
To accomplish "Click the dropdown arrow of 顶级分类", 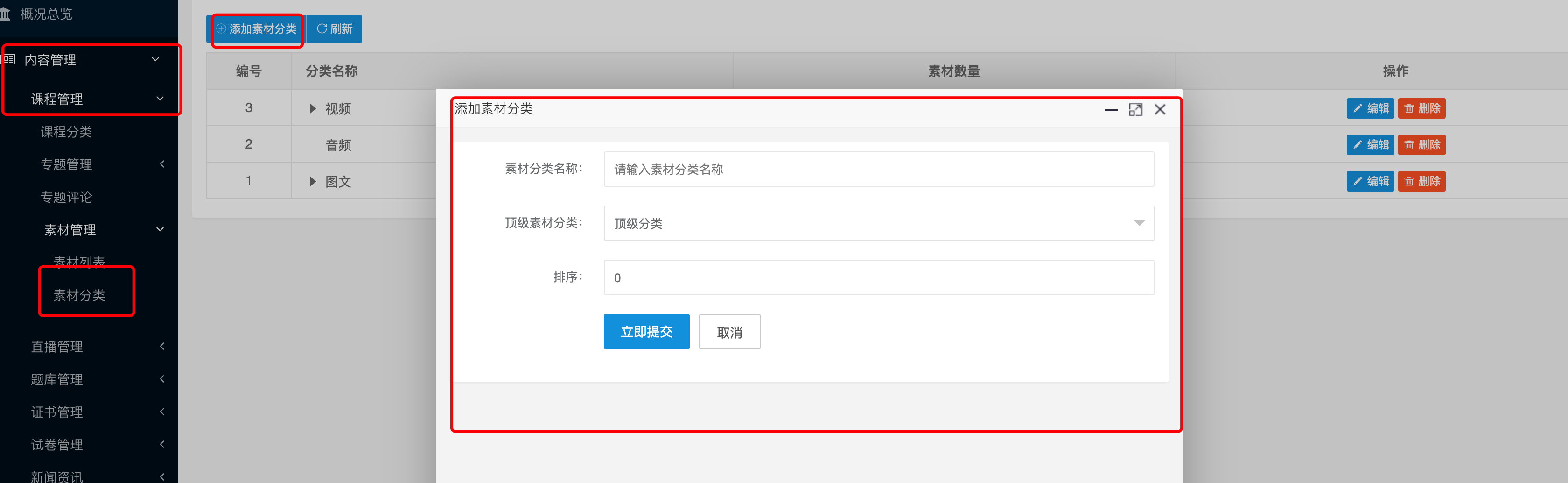I will (1140, 224).
